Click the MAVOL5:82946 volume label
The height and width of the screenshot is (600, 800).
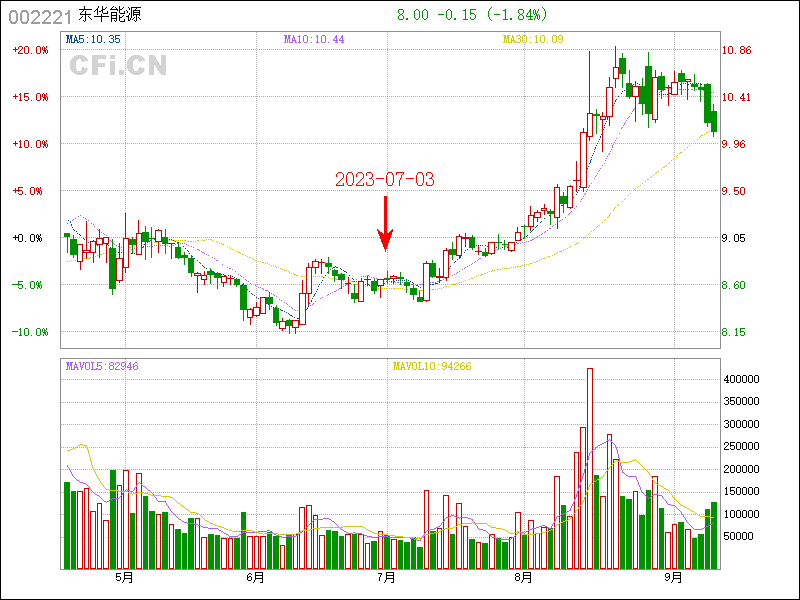(x=102, y=367)
